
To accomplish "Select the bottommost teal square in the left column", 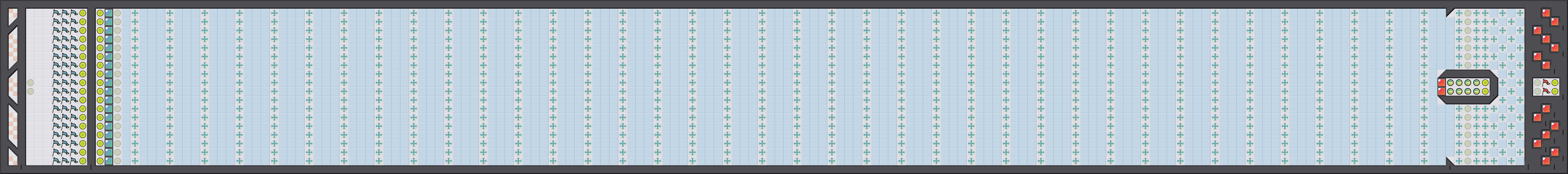I will point(109,161).
